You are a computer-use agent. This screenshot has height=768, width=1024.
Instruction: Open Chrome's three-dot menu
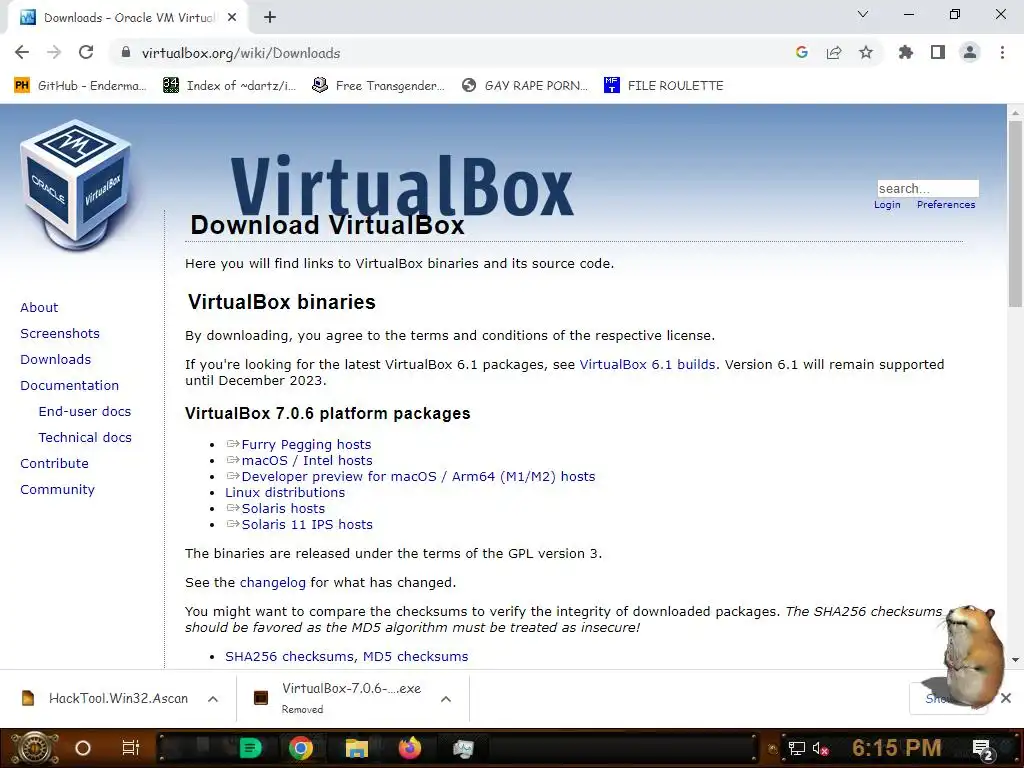coord(1002,53)
